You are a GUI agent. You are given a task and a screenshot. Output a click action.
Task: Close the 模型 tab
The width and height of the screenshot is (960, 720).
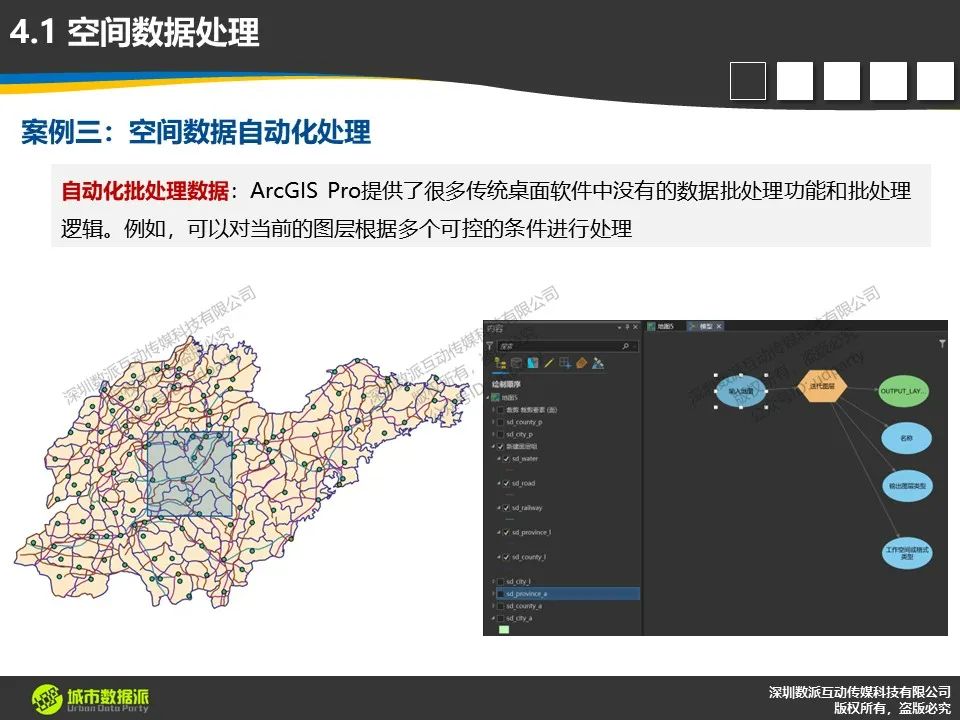pyautogui.click(x=719, y=326)
